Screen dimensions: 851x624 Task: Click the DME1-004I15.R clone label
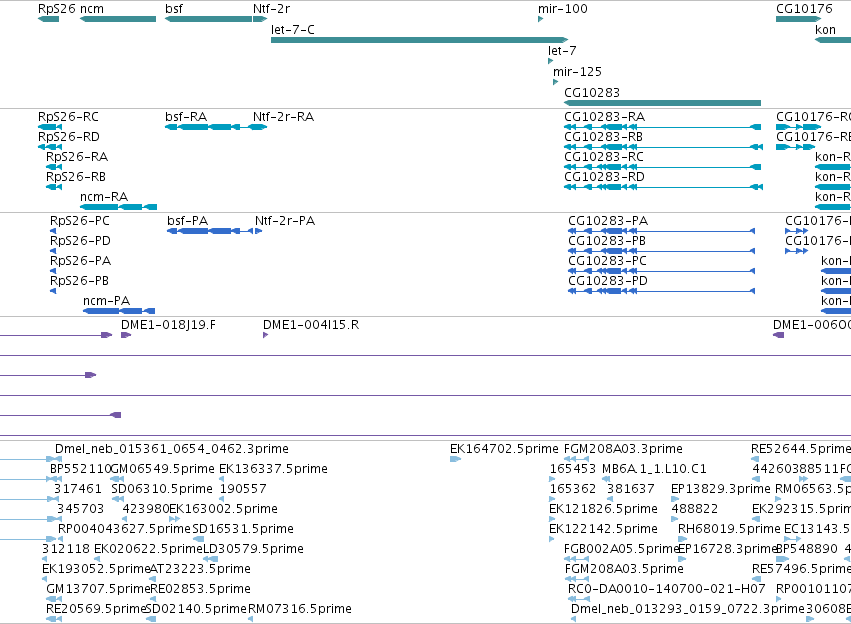(x=311, y=325)
